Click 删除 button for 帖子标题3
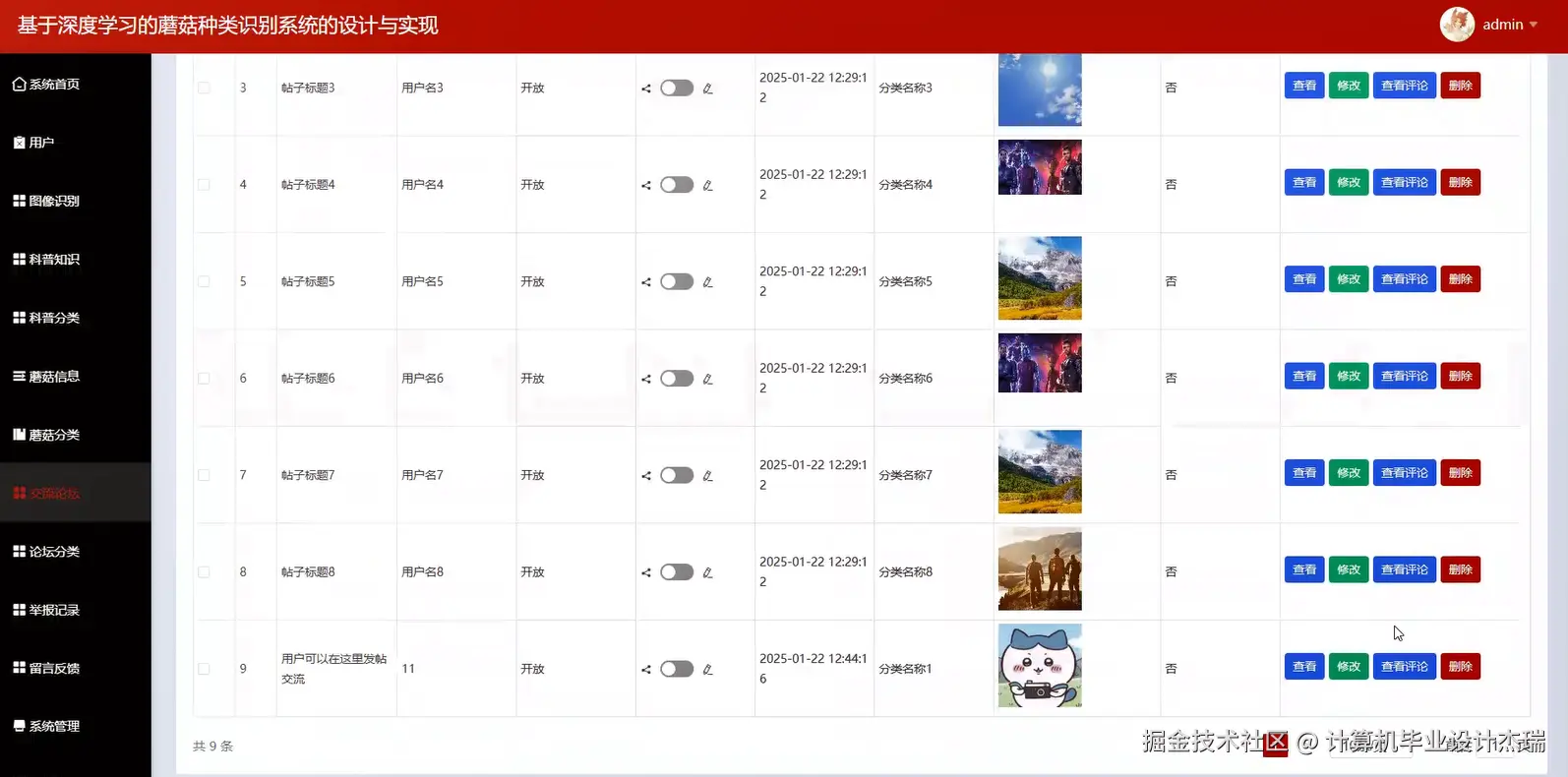 pyautogui.click(x=1461, y=86)
